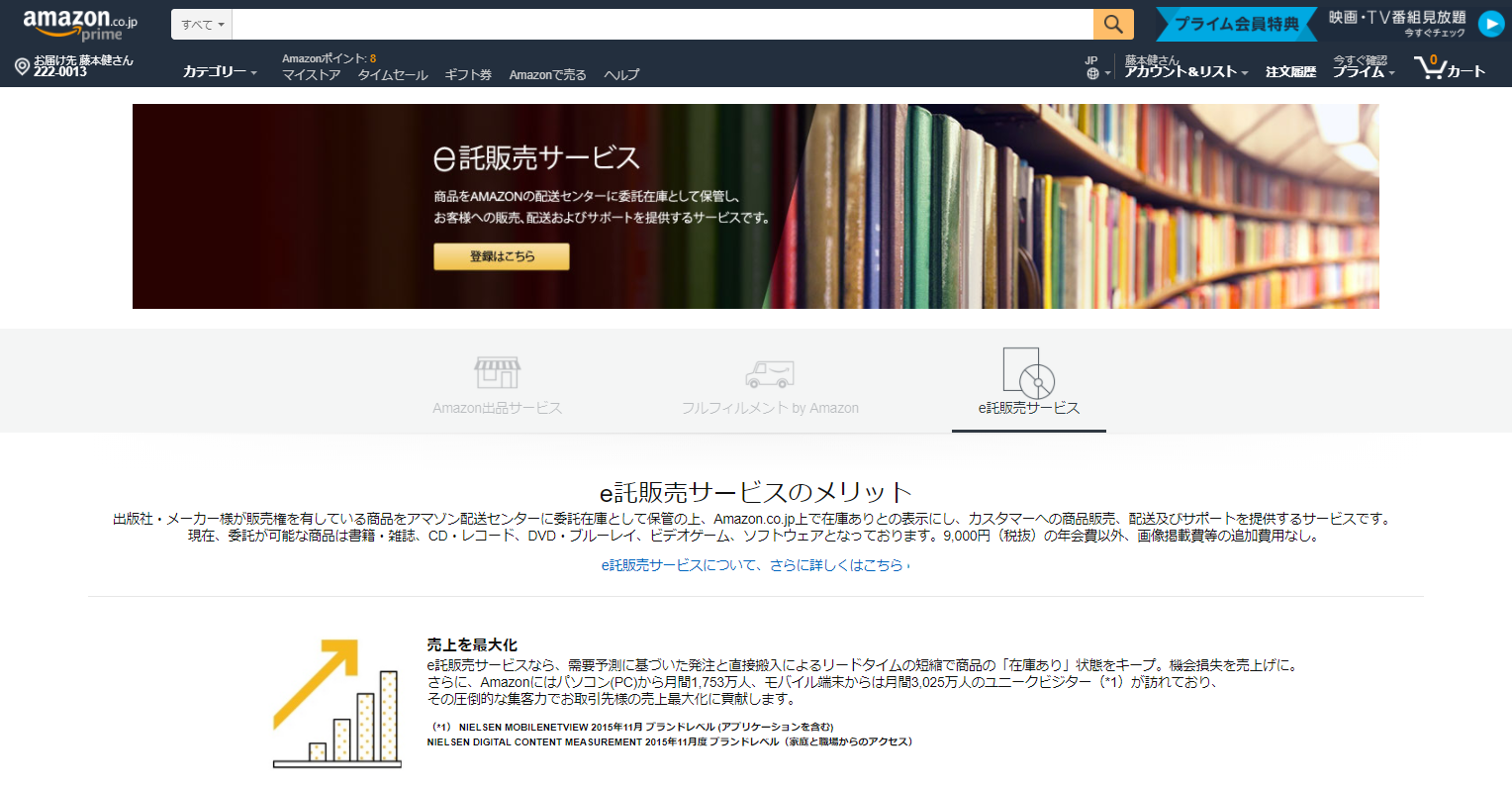Expand the カテゴリー dropdown menu
Screen dimensions: 1512x789
(220, 71)
